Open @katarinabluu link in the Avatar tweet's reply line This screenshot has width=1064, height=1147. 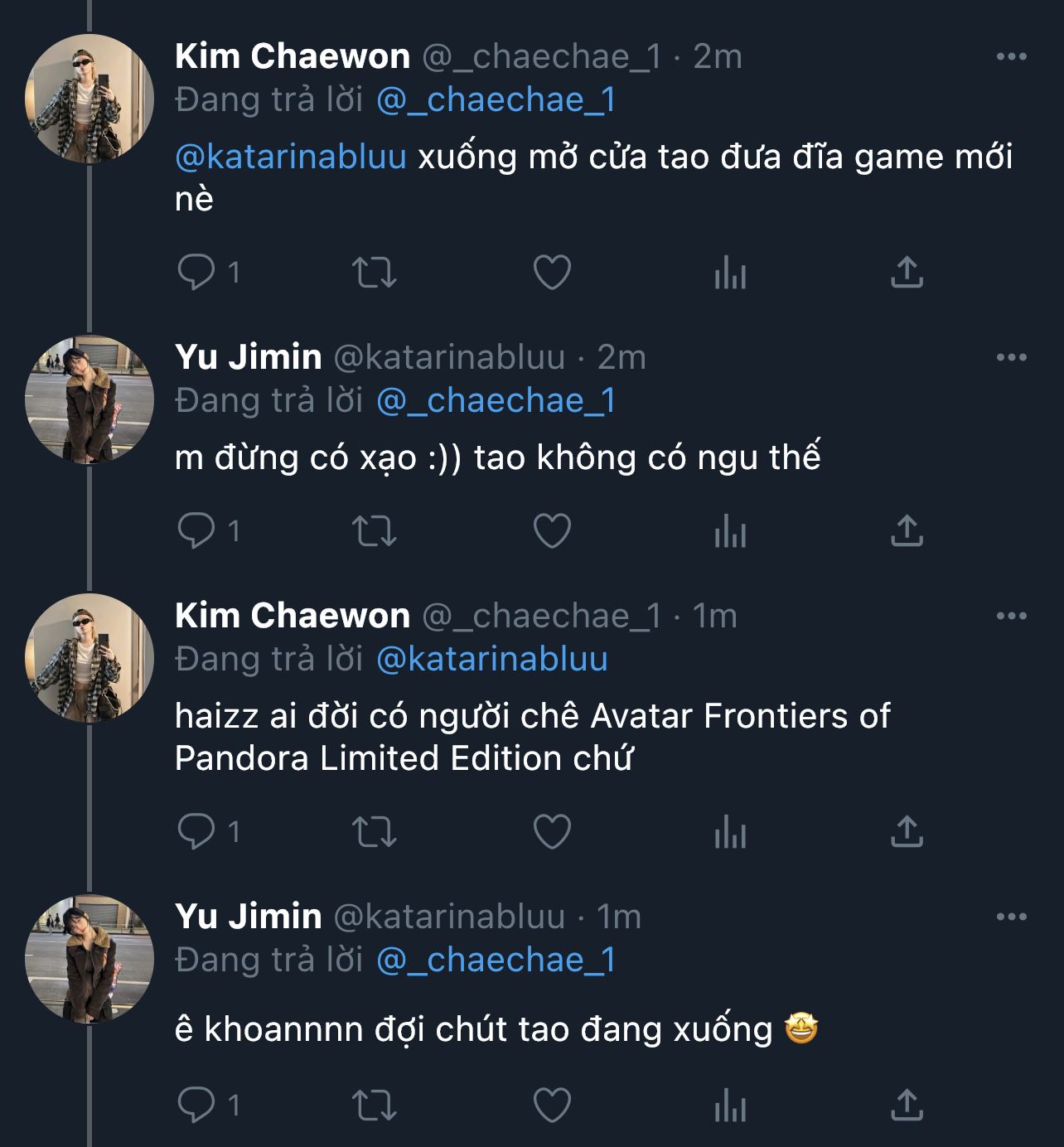[x=492, y=659]
